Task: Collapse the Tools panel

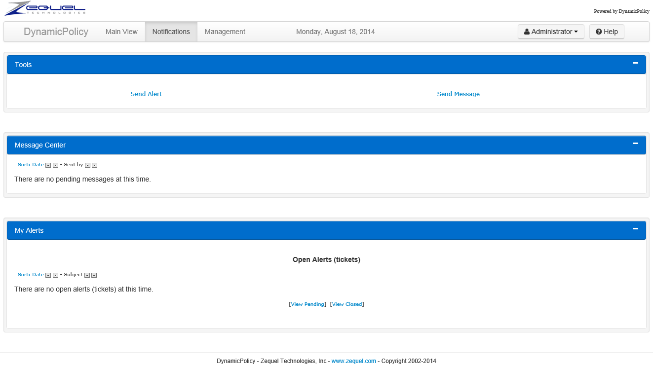Action: (636, 63)
